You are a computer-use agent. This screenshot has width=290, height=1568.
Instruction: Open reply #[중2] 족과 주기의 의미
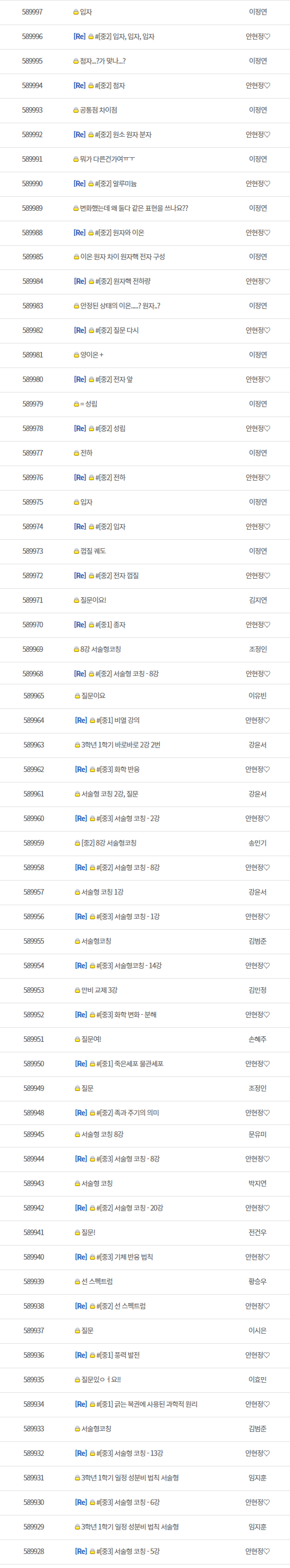pyautogui.click(x=127, y=1113)
